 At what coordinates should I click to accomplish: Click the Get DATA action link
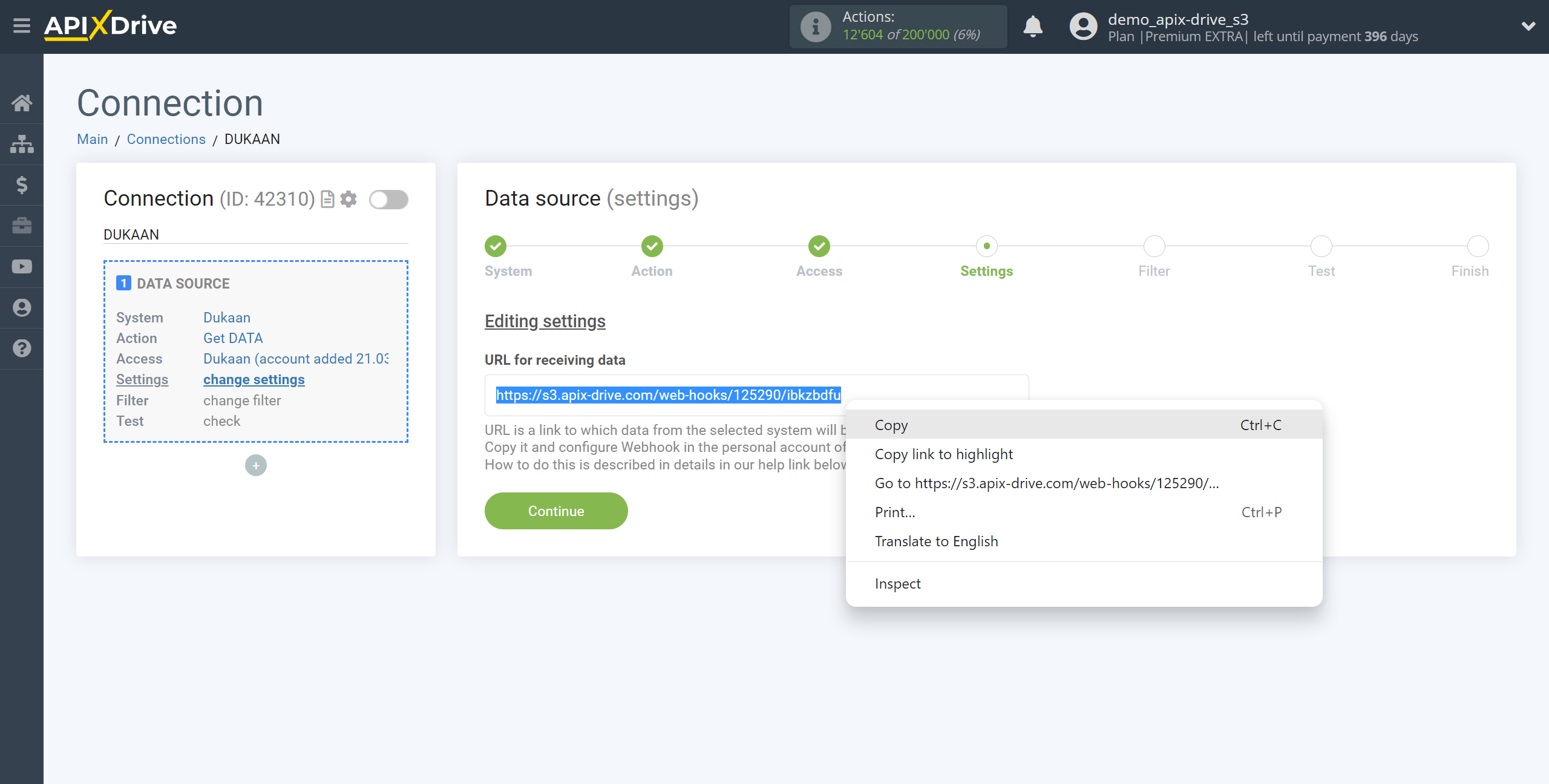pos(233,338)
